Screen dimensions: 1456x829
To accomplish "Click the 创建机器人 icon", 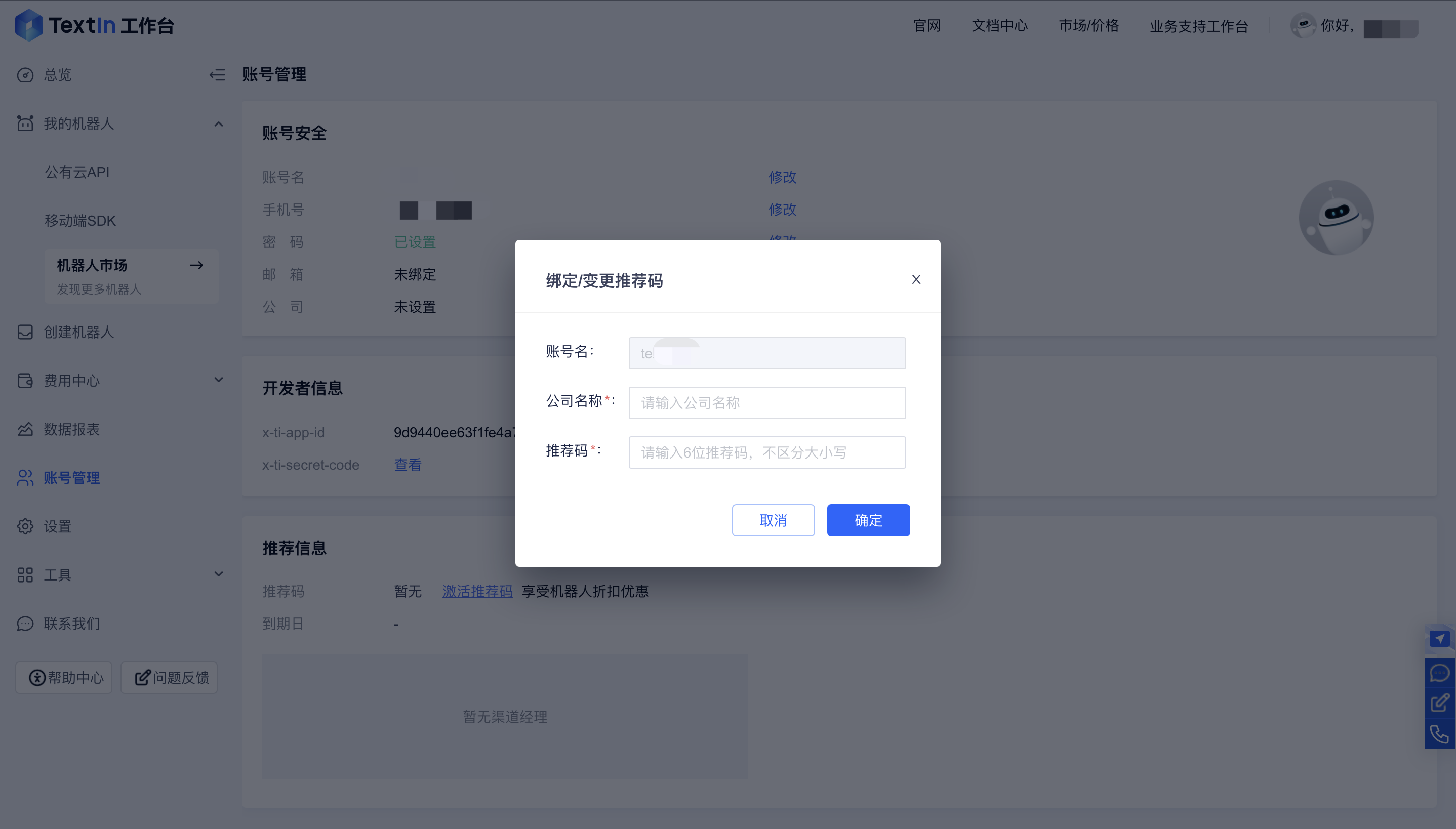I will pos(25,332).
